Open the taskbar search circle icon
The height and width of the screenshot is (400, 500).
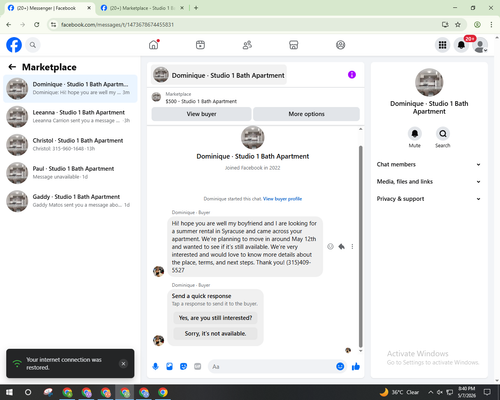click(x=28, y=392)
